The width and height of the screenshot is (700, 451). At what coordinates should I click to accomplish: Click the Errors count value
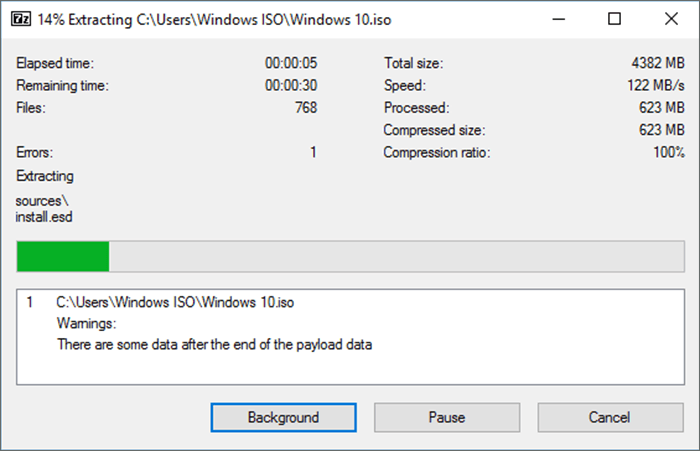[312, 153]
